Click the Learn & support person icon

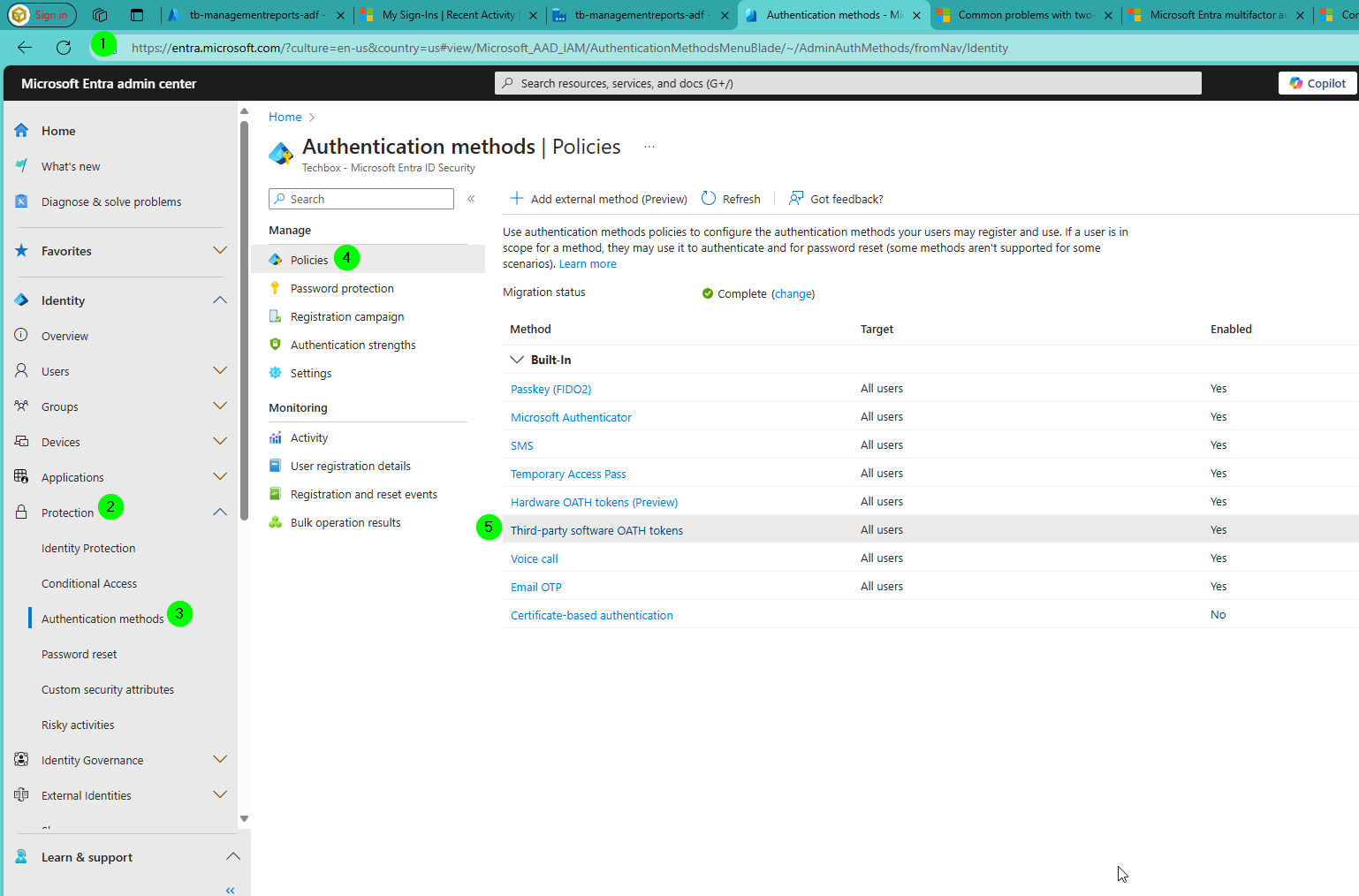[x=21, y=857]
